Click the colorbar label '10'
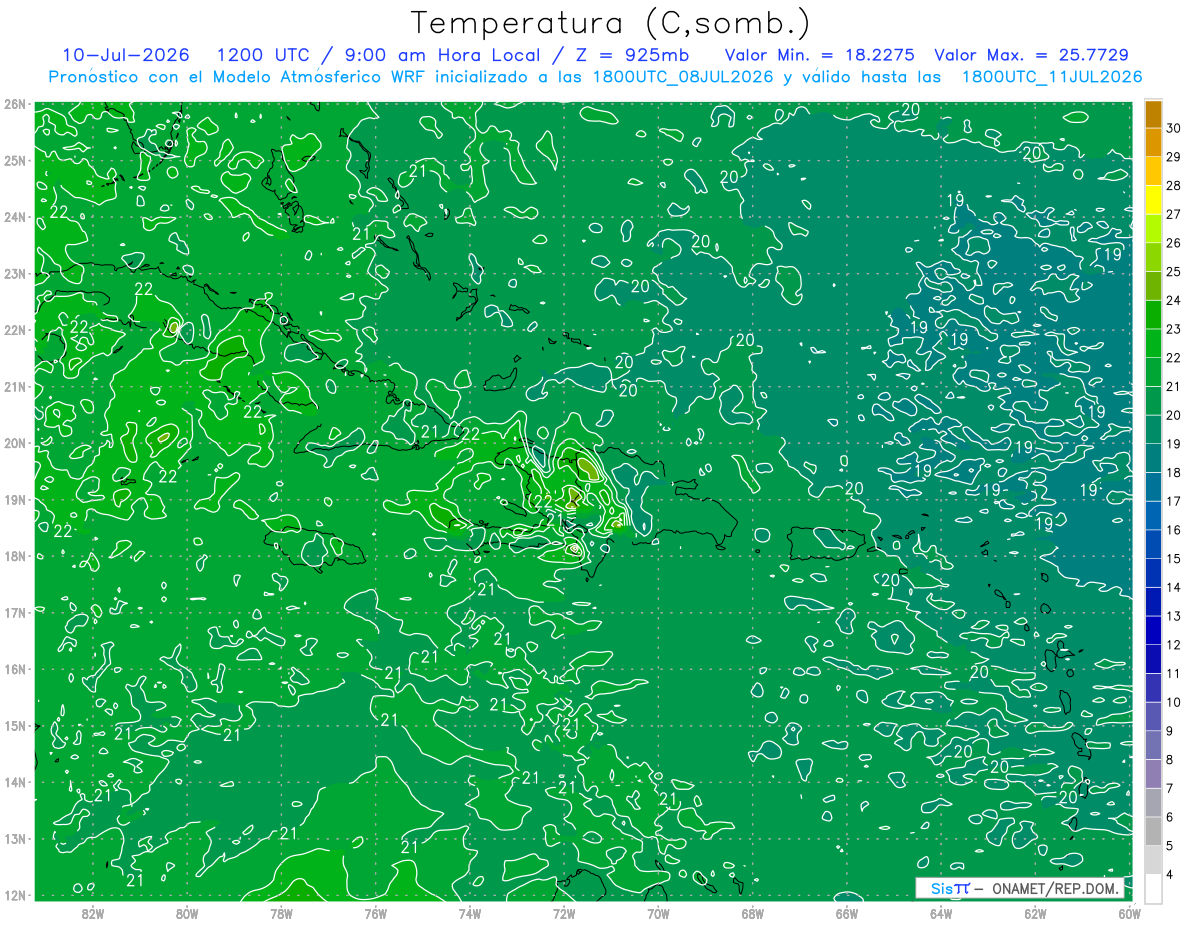Viewport: 1200px width, 927px height. click(1173, 702)
